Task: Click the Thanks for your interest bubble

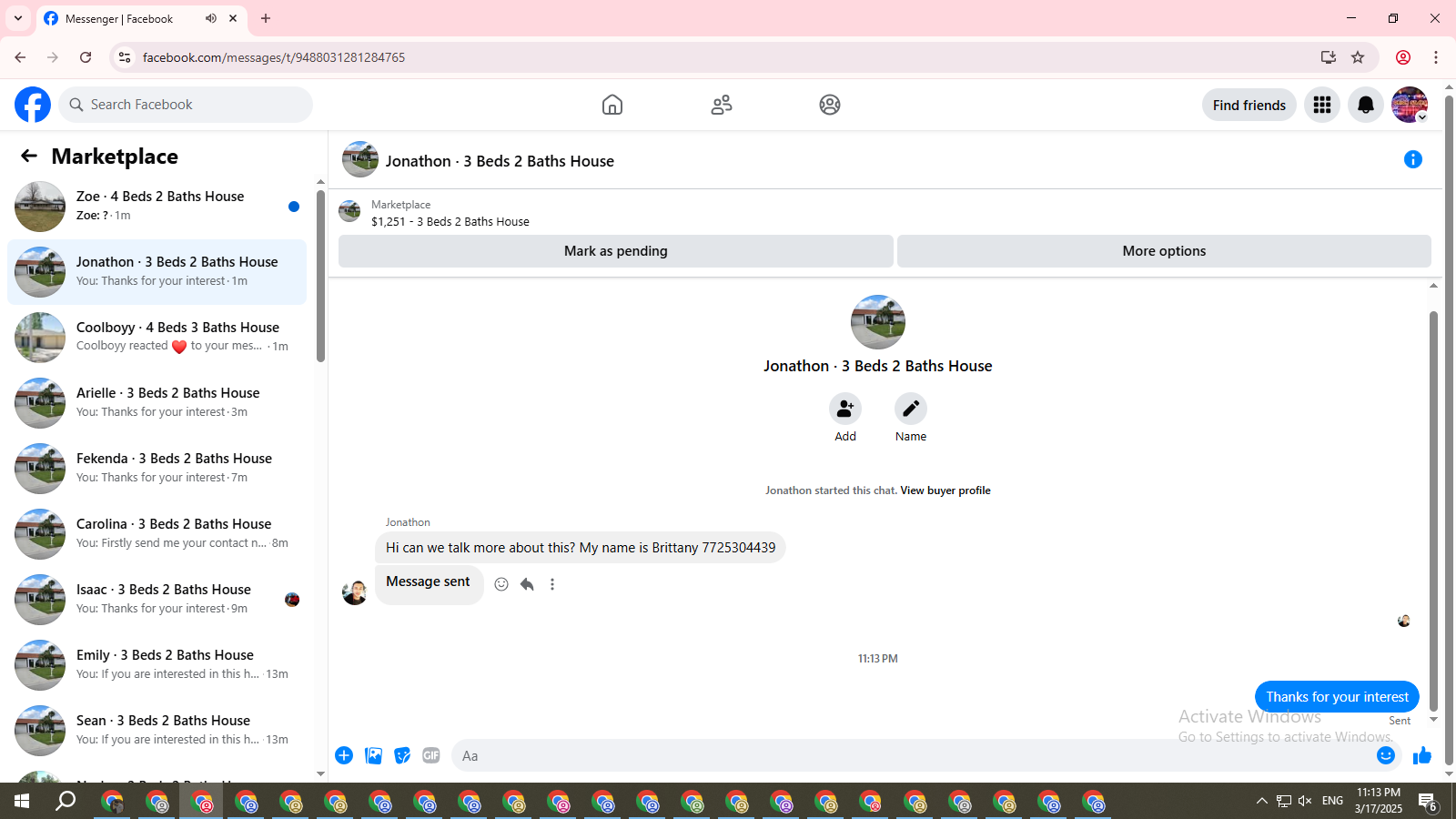Action: point(1337,697)
